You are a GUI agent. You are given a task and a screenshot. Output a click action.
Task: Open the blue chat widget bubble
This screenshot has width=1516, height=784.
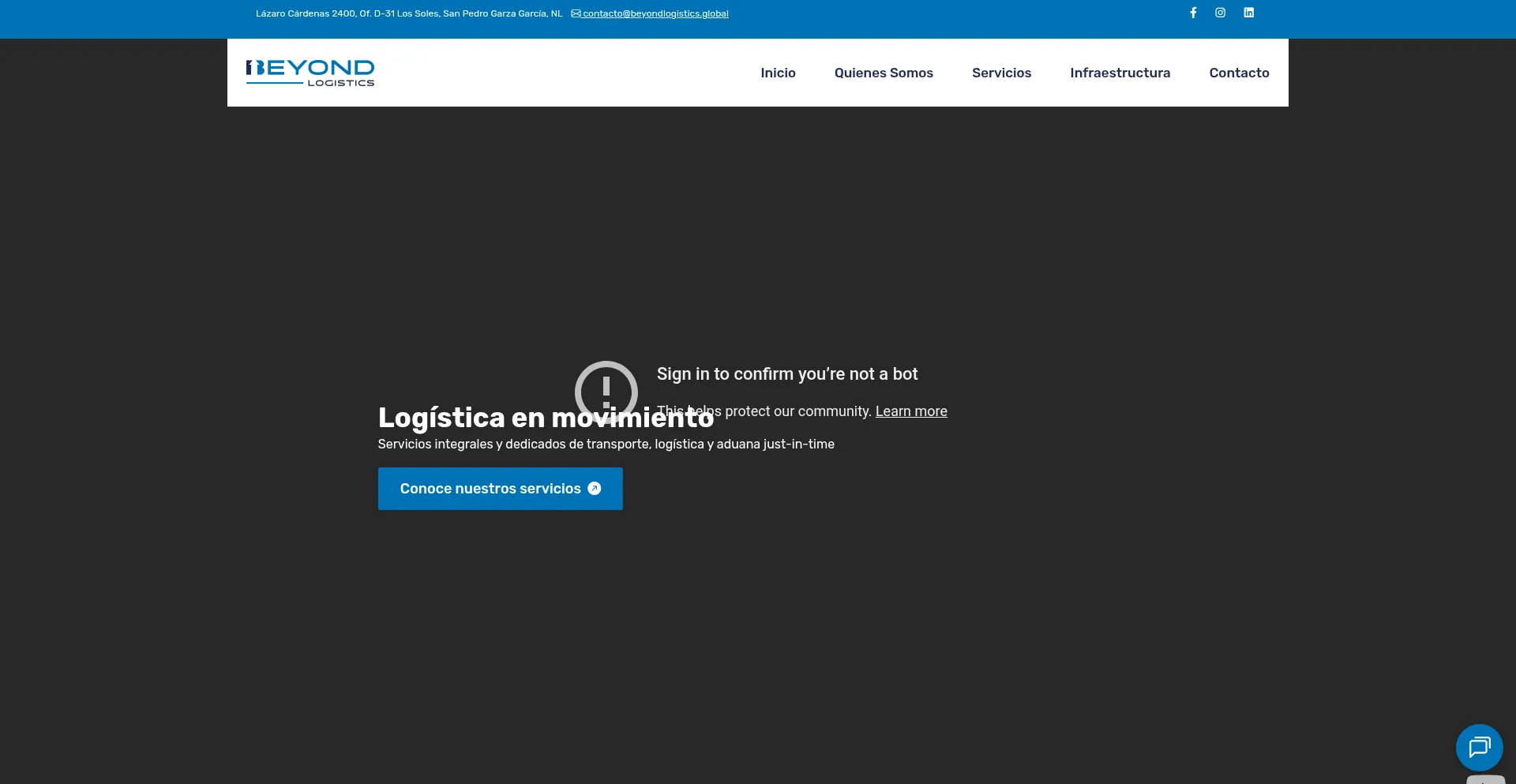coord(1479,747)
